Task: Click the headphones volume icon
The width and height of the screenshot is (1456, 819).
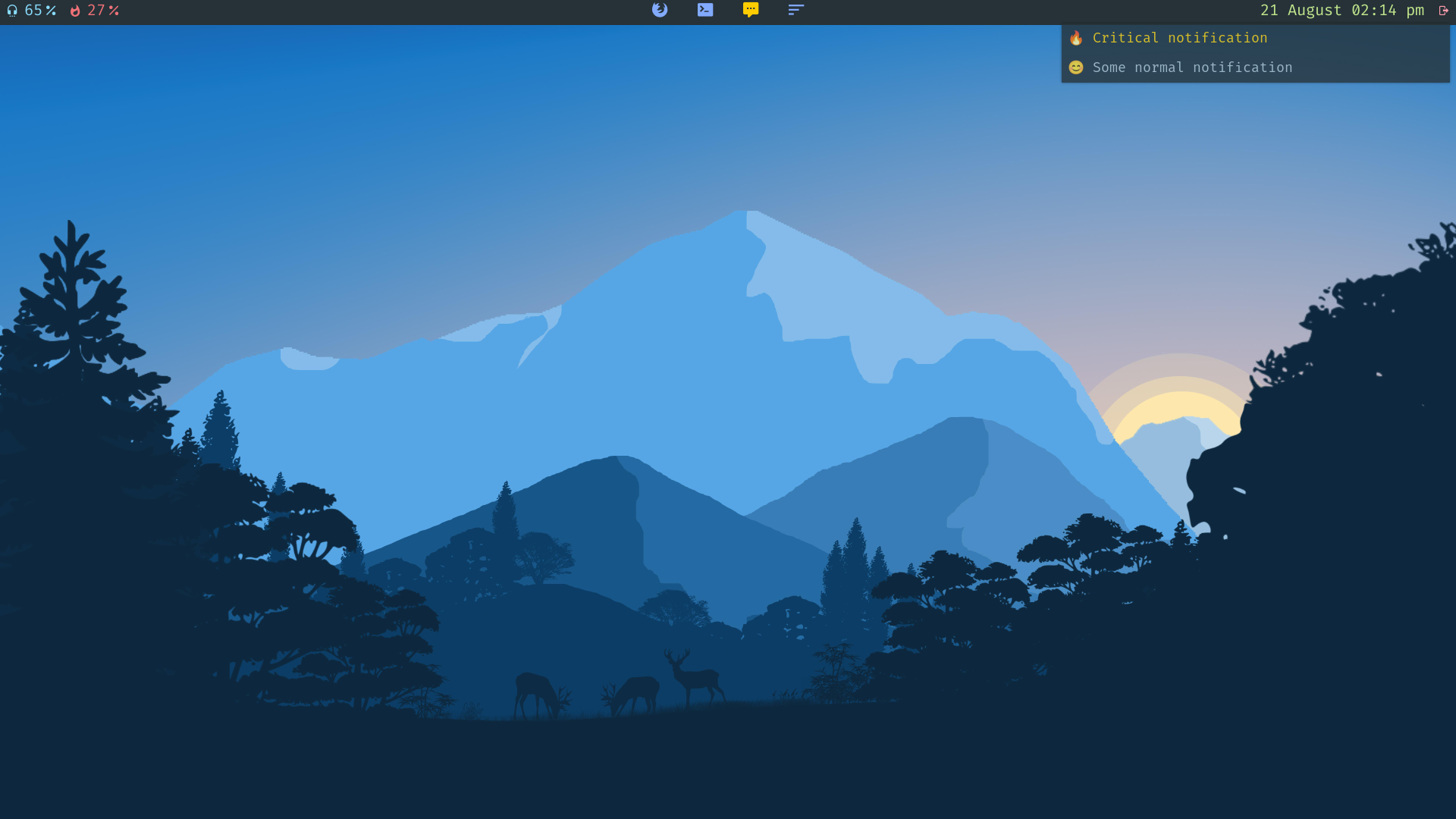Action: click(12, 11)
